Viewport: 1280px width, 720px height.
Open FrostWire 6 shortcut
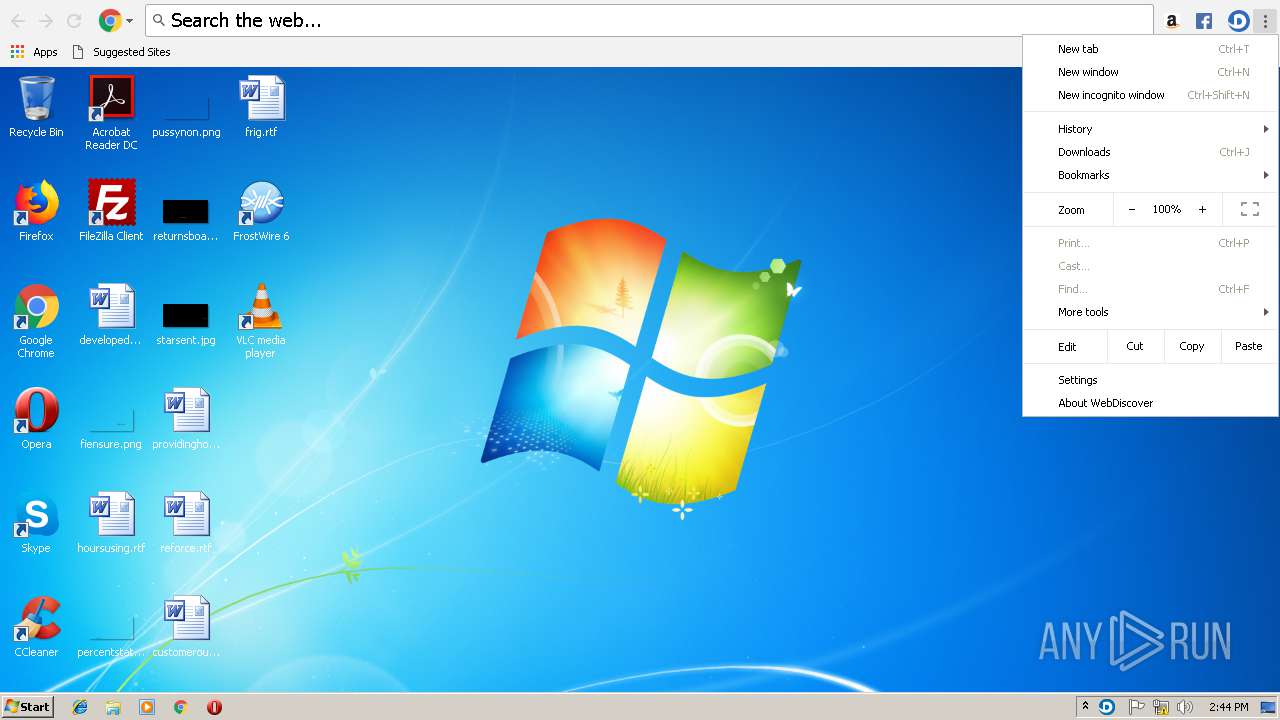click(x=261, y=211)
